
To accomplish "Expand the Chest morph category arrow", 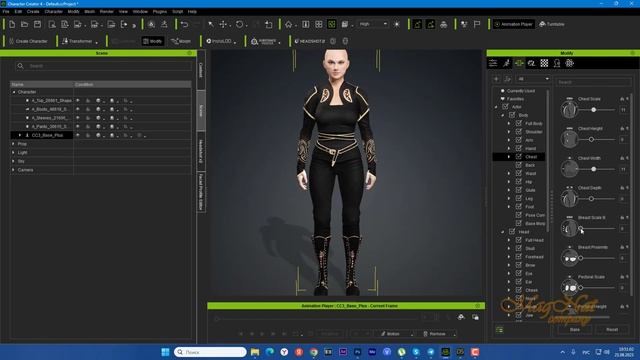I will tap(509, 157).
